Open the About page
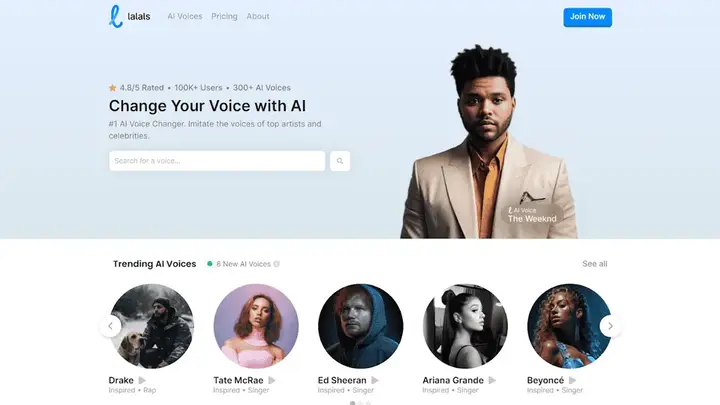 tap(258, 16)
